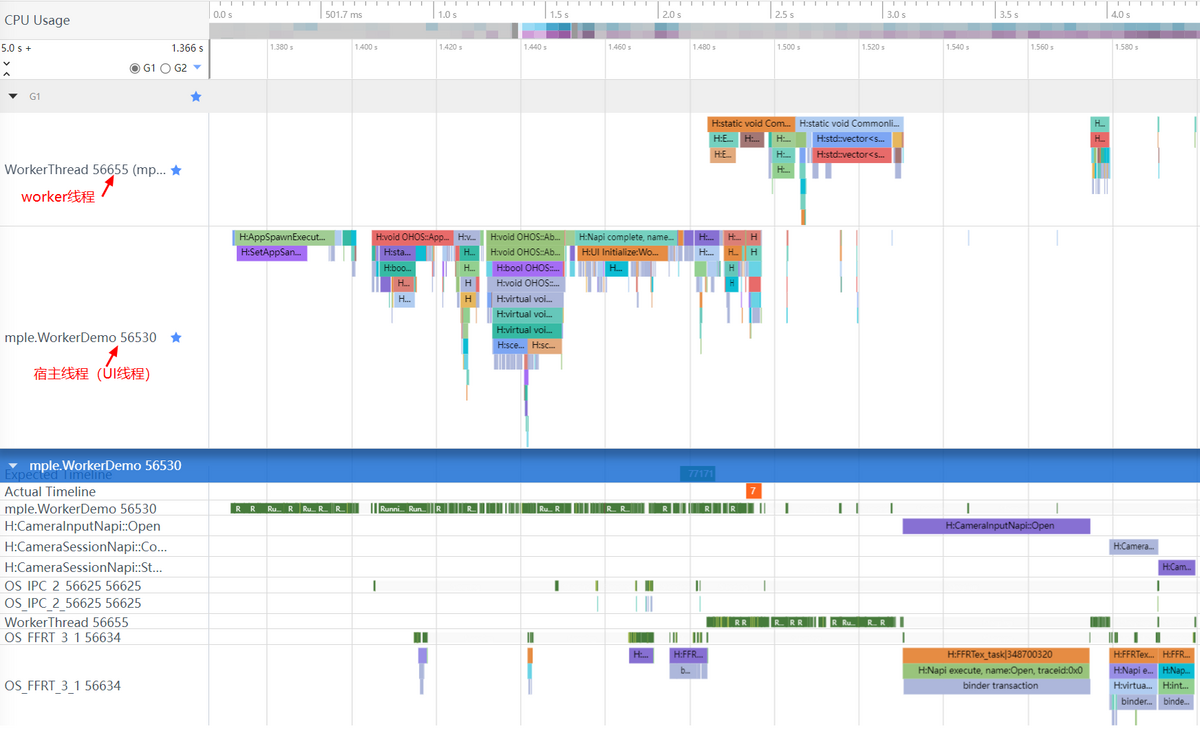This screenshot has height=733, width=1200.
Task: Click the CPU Usage overview bar
Action: tap(700, 31)
